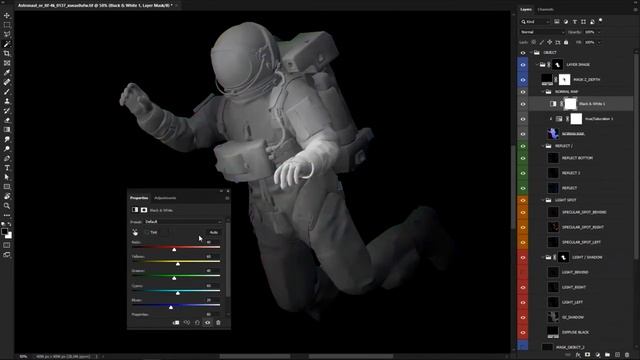640x360 pixels.
Task: Select the Rectangle shape tool
Action: (7, 187)
